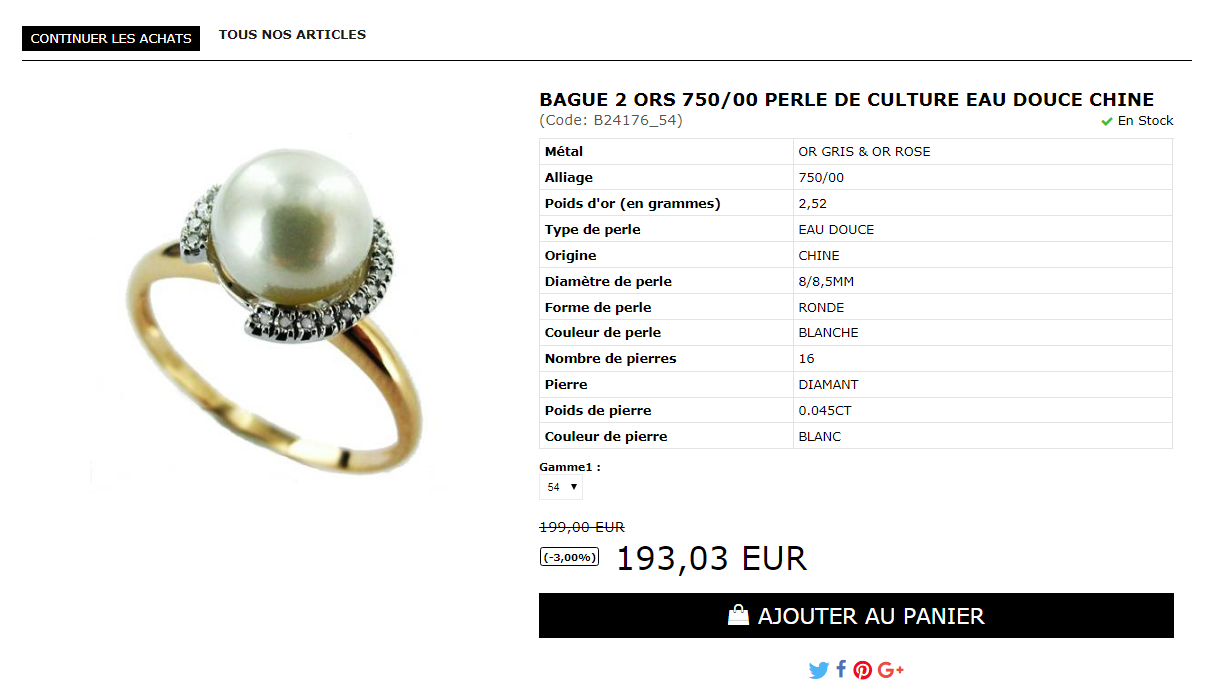Click the shopping bag icon in cart button
1228x694 pixels.
click(738, 615)
